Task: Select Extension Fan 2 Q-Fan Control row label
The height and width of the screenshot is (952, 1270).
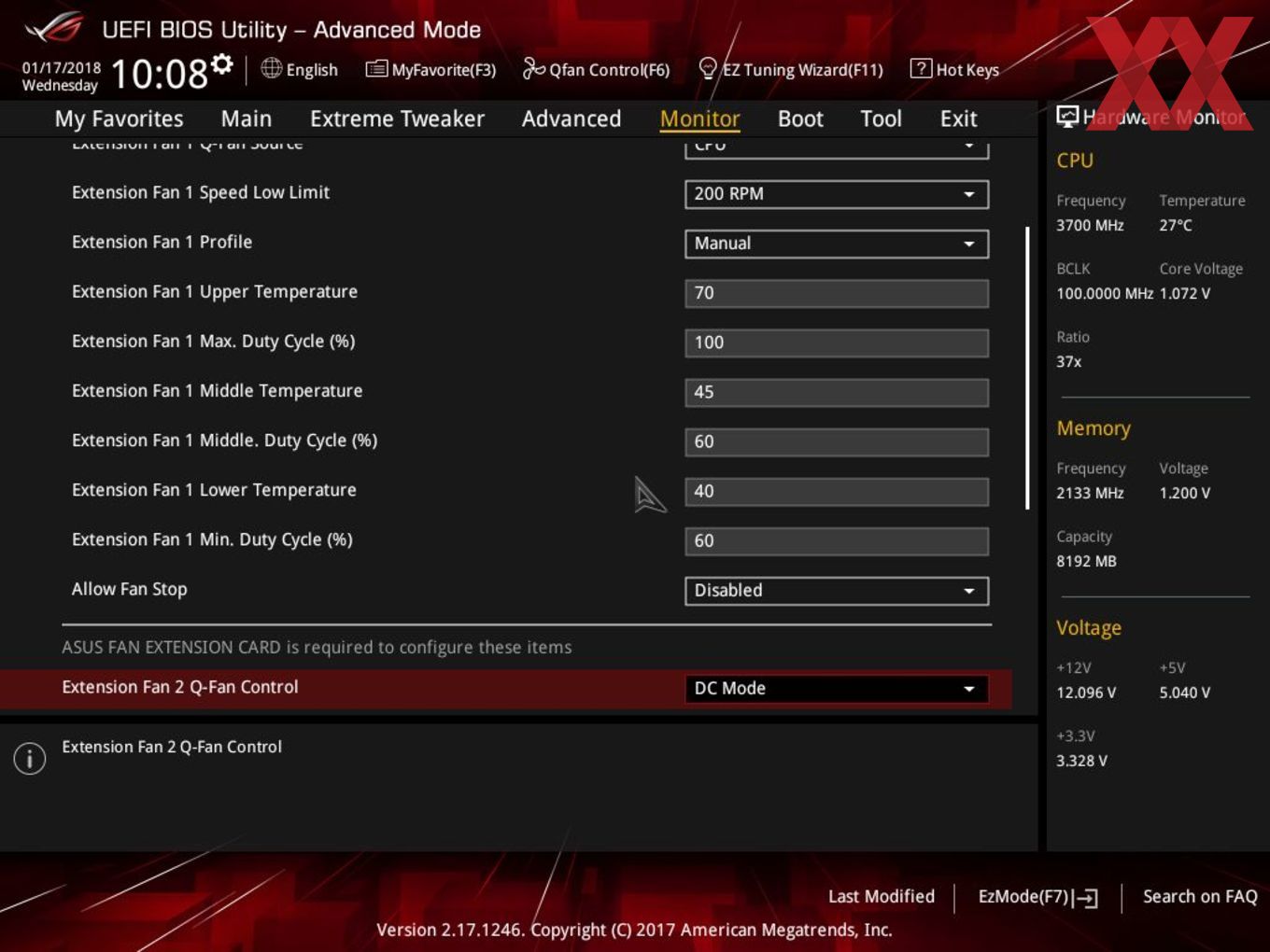Action: 180,687
